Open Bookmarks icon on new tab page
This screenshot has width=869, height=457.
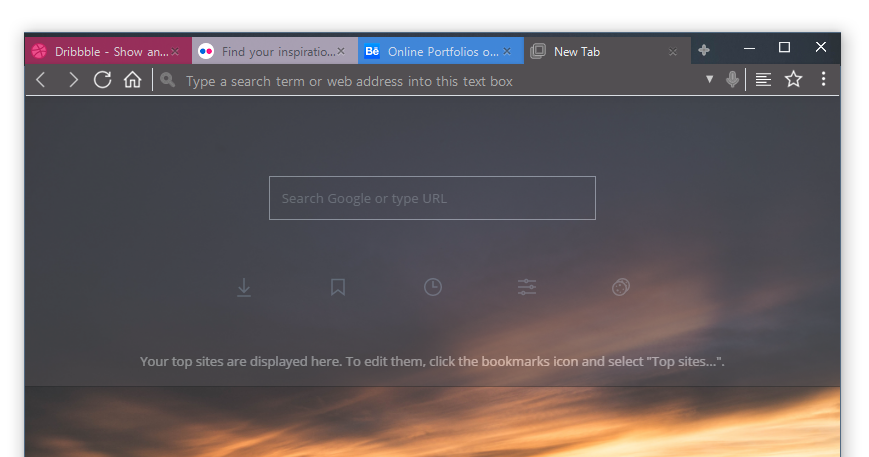338,287
